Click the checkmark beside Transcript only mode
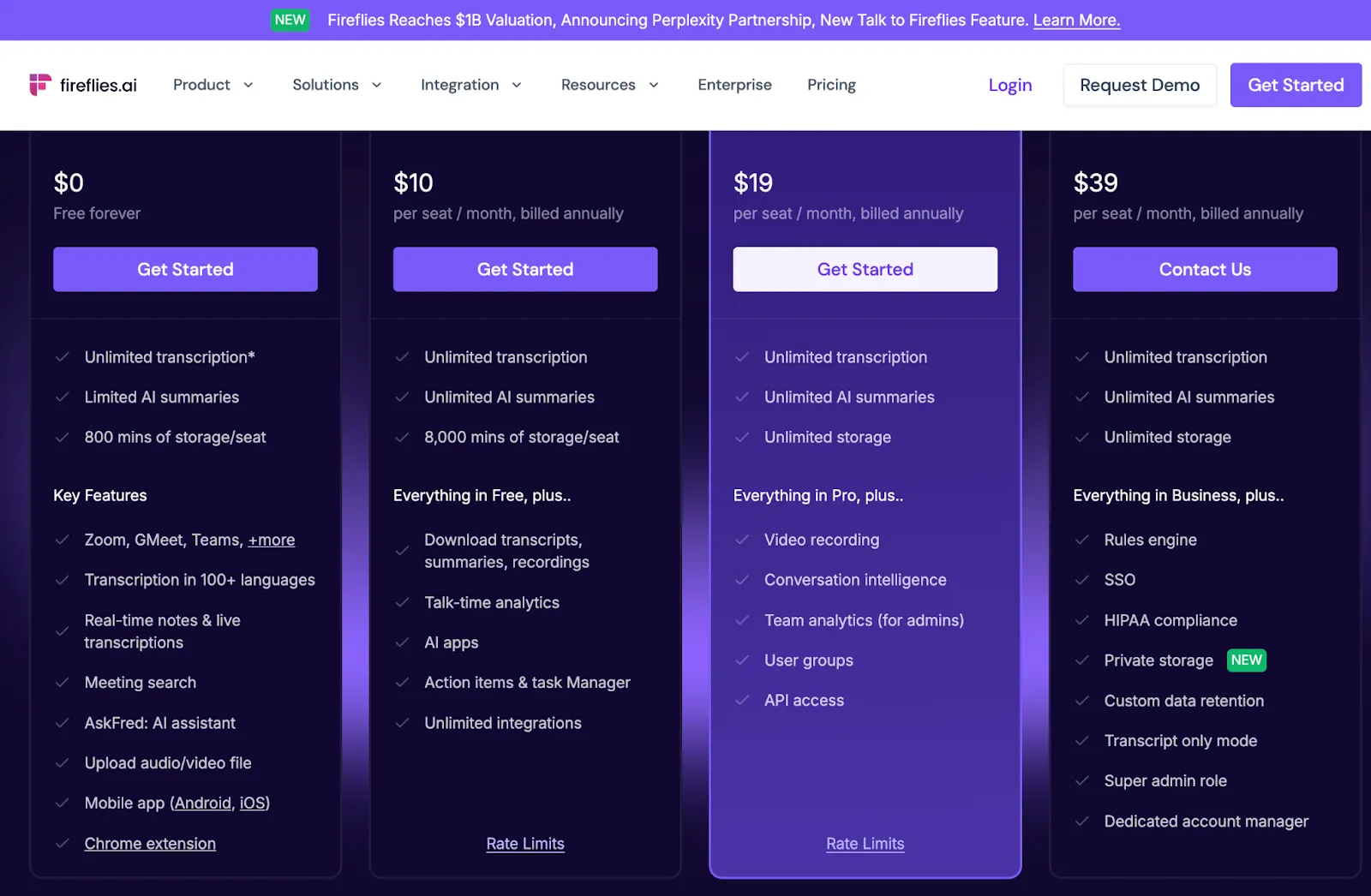This screenshot has width=1371, height=896. [1082, 740]
